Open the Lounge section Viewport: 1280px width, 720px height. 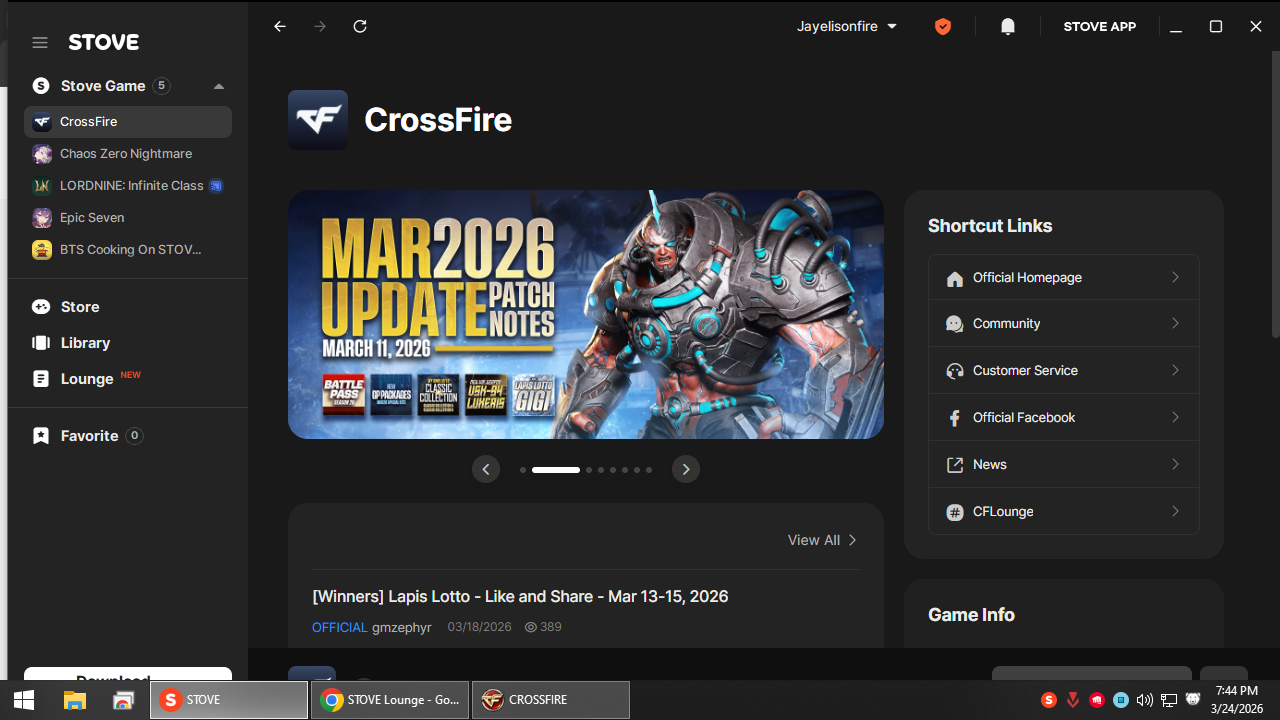[x=87, y=379]
